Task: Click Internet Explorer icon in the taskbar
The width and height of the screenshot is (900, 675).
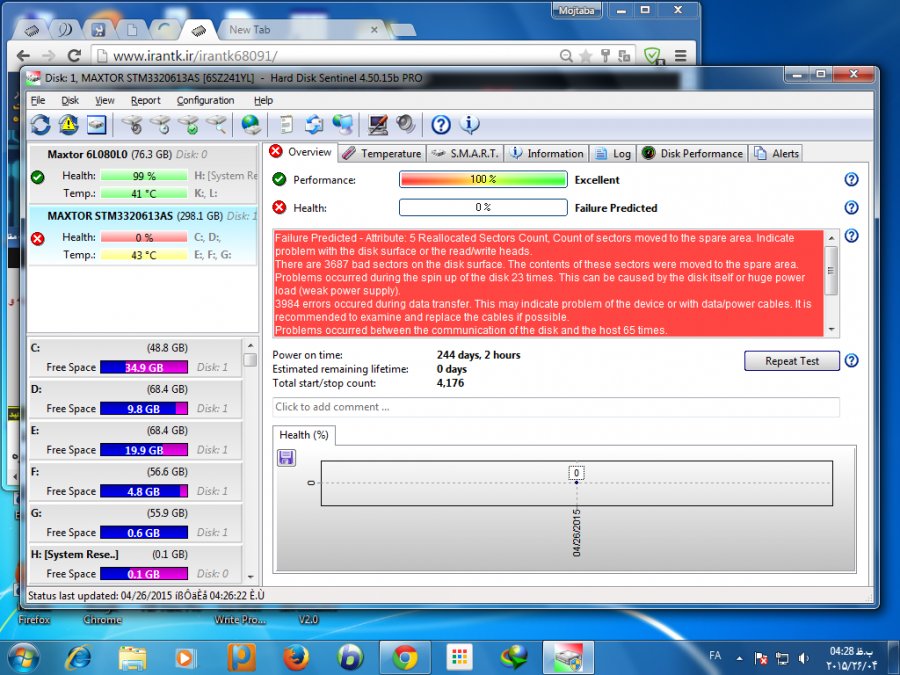Action: coord(79,657)
